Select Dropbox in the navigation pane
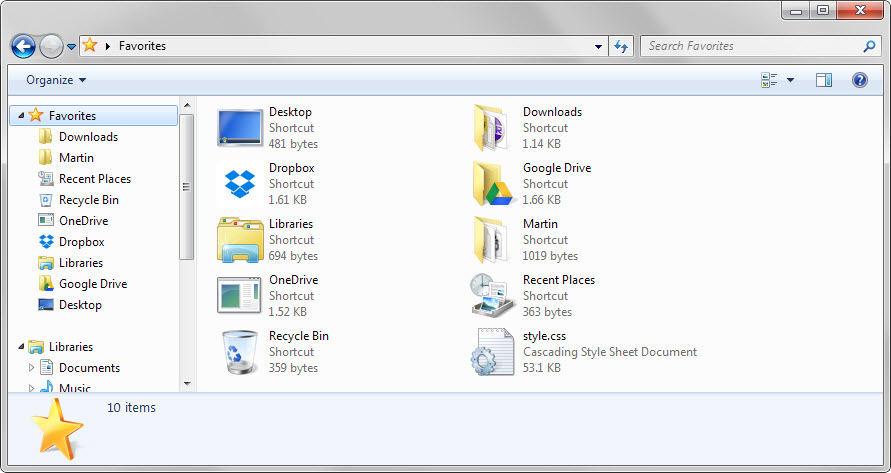 coord(82,242)
